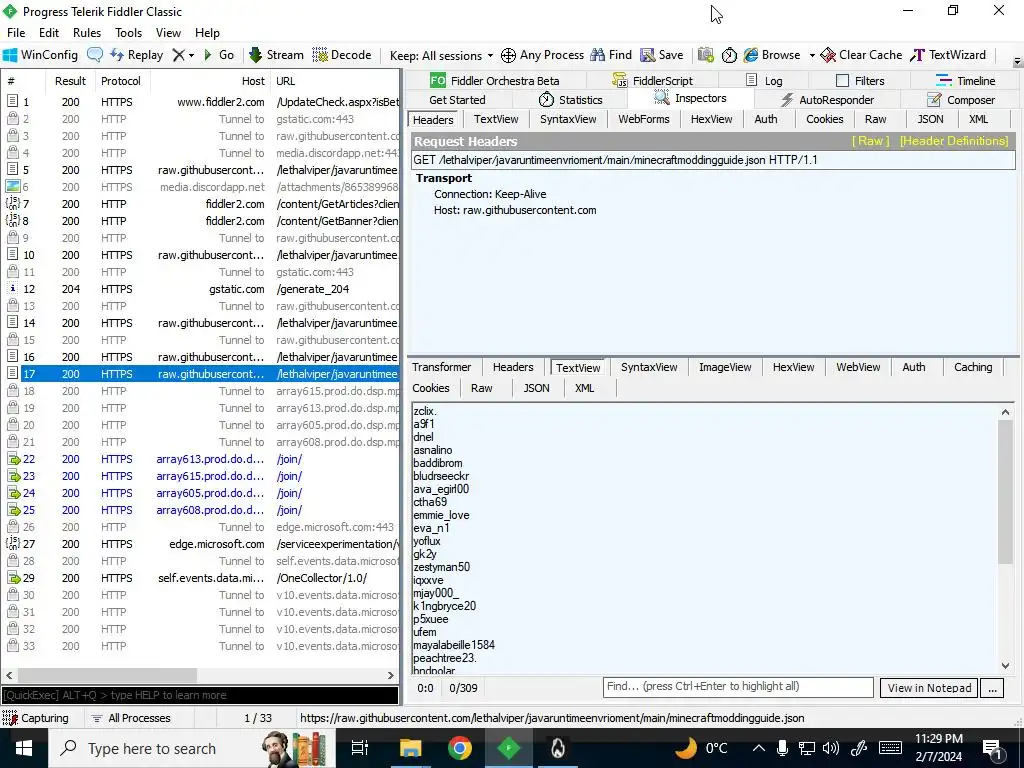Viewport: 1024px width, 768px height.
Task: Open the Composer tab
Action: tap(961, 100)
